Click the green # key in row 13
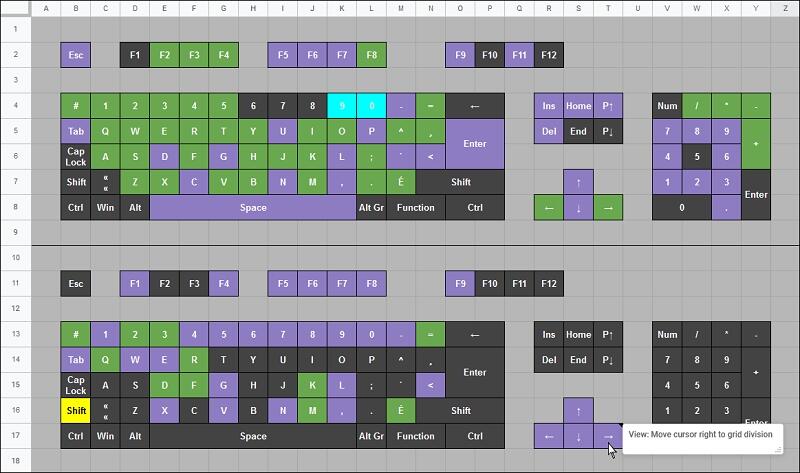 click(75, 335)
